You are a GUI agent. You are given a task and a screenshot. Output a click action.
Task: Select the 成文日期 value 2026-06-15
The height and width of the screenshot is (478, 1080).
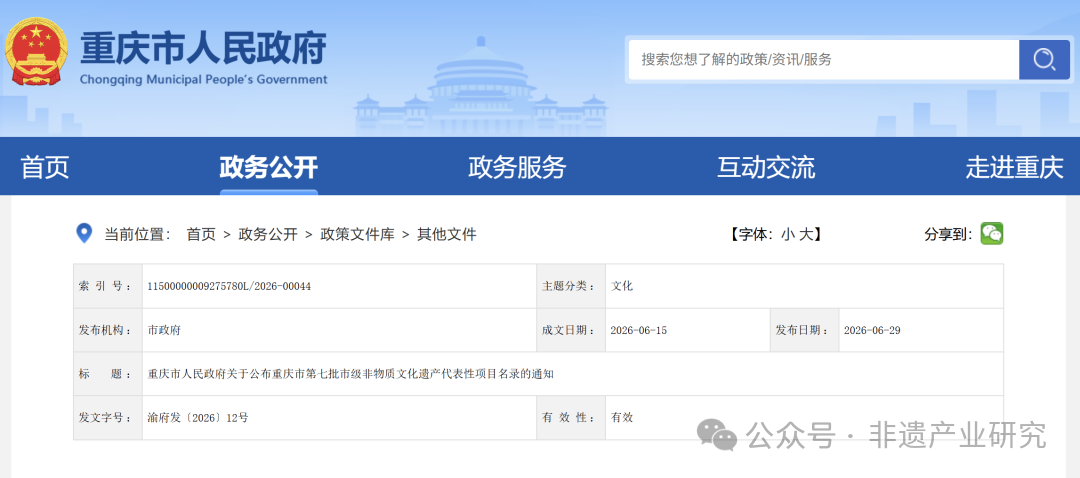point(638,330)
